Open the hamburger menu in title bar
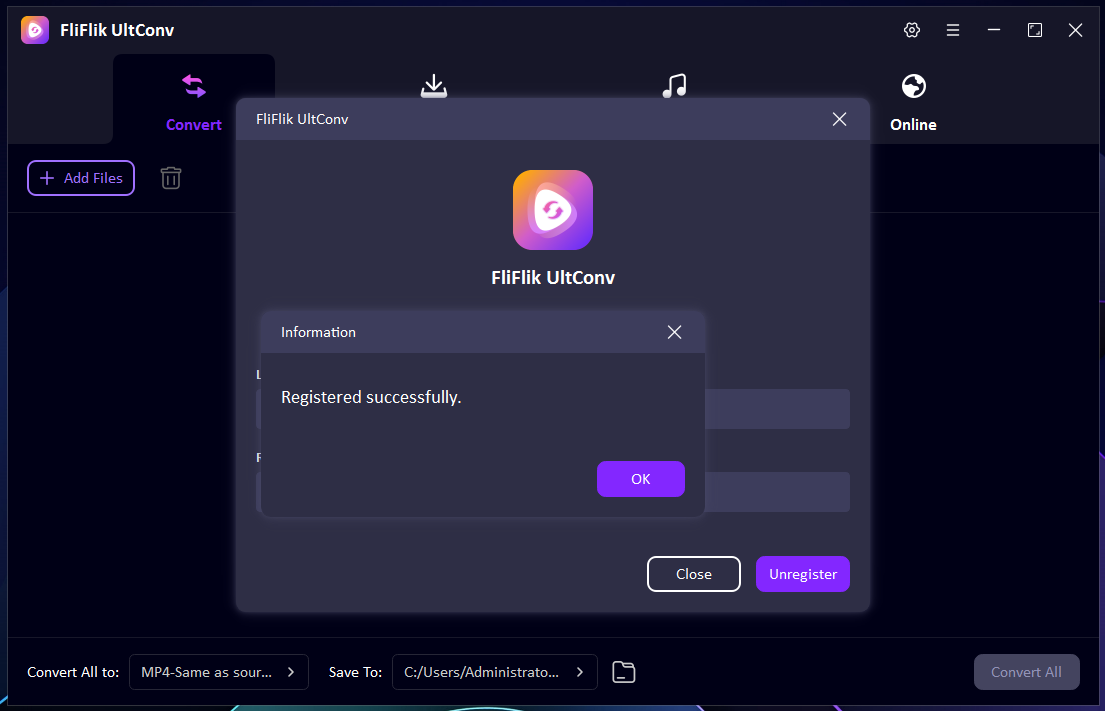Screen dimensions: 1105x711 point(953,30)
